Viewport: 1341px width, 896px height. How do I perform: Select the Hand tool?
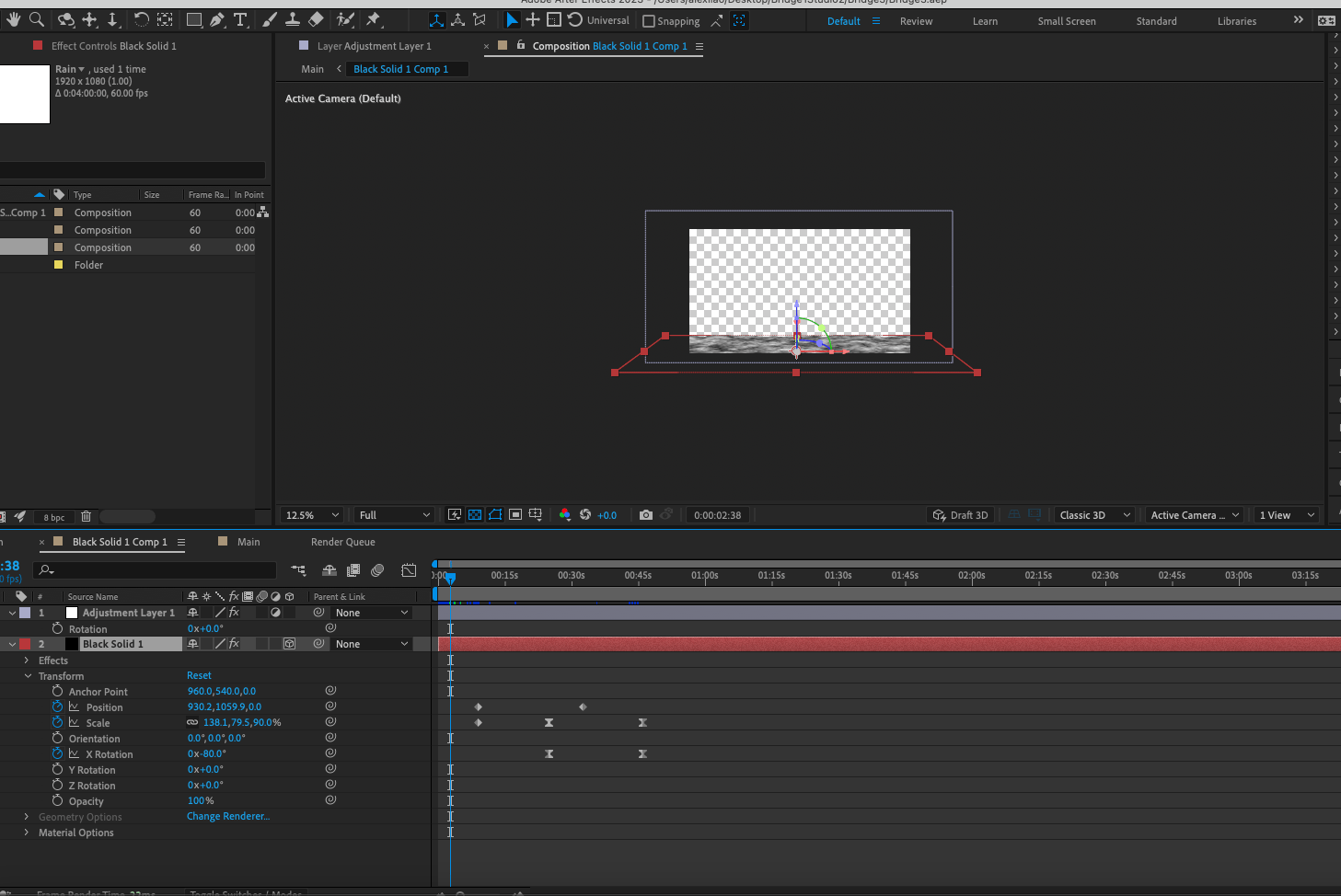(14, 19)
